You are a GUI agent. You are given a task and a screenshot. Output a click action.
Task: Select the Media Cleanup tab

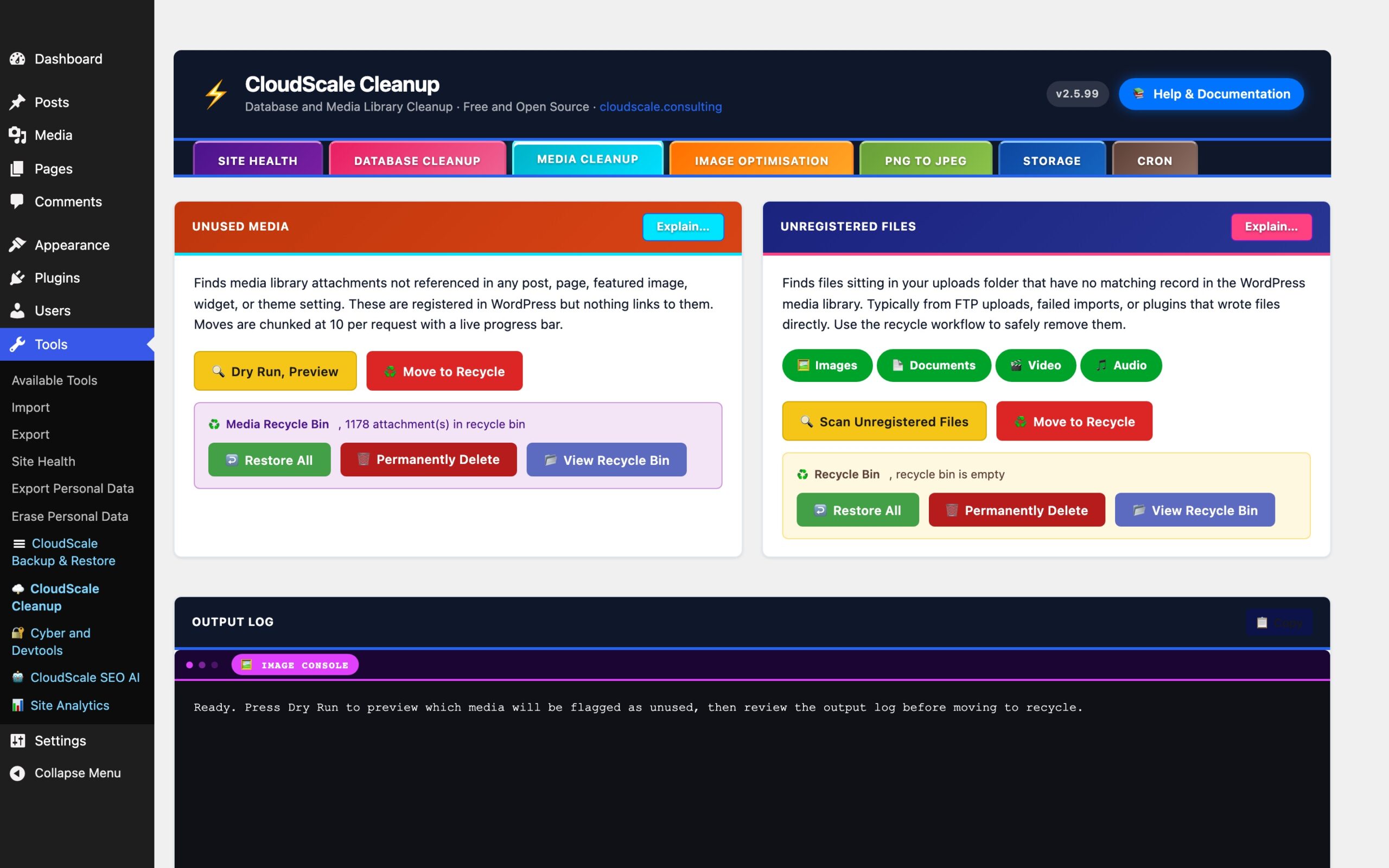tap(587, 158)
